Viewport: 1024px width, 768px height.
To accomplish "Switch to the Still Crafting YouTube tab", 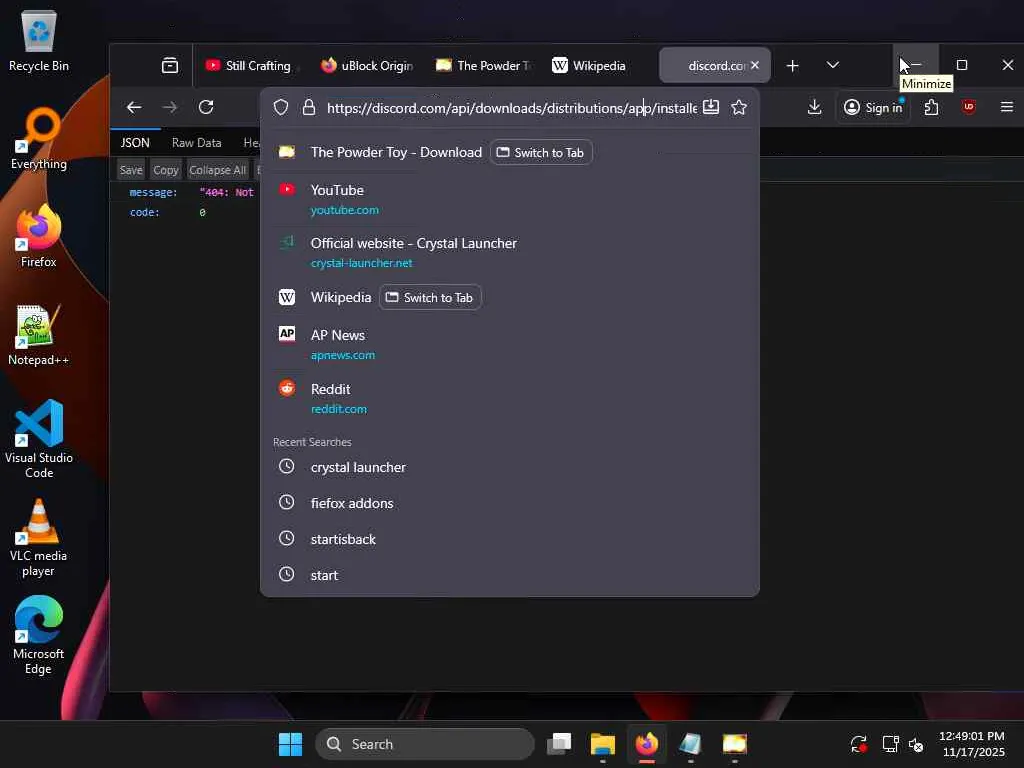I will click(x=249, y=65).
